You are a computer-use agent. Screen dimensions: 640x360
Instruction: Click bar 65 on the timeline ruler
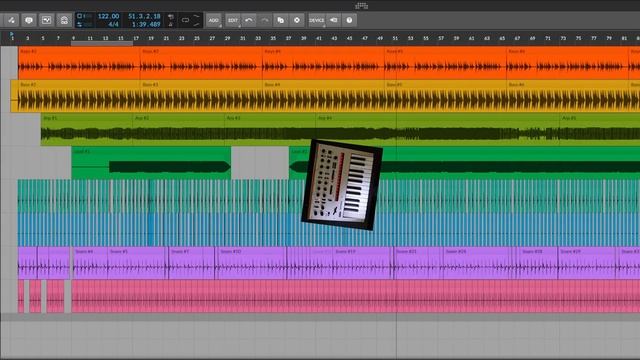(502, 38)
